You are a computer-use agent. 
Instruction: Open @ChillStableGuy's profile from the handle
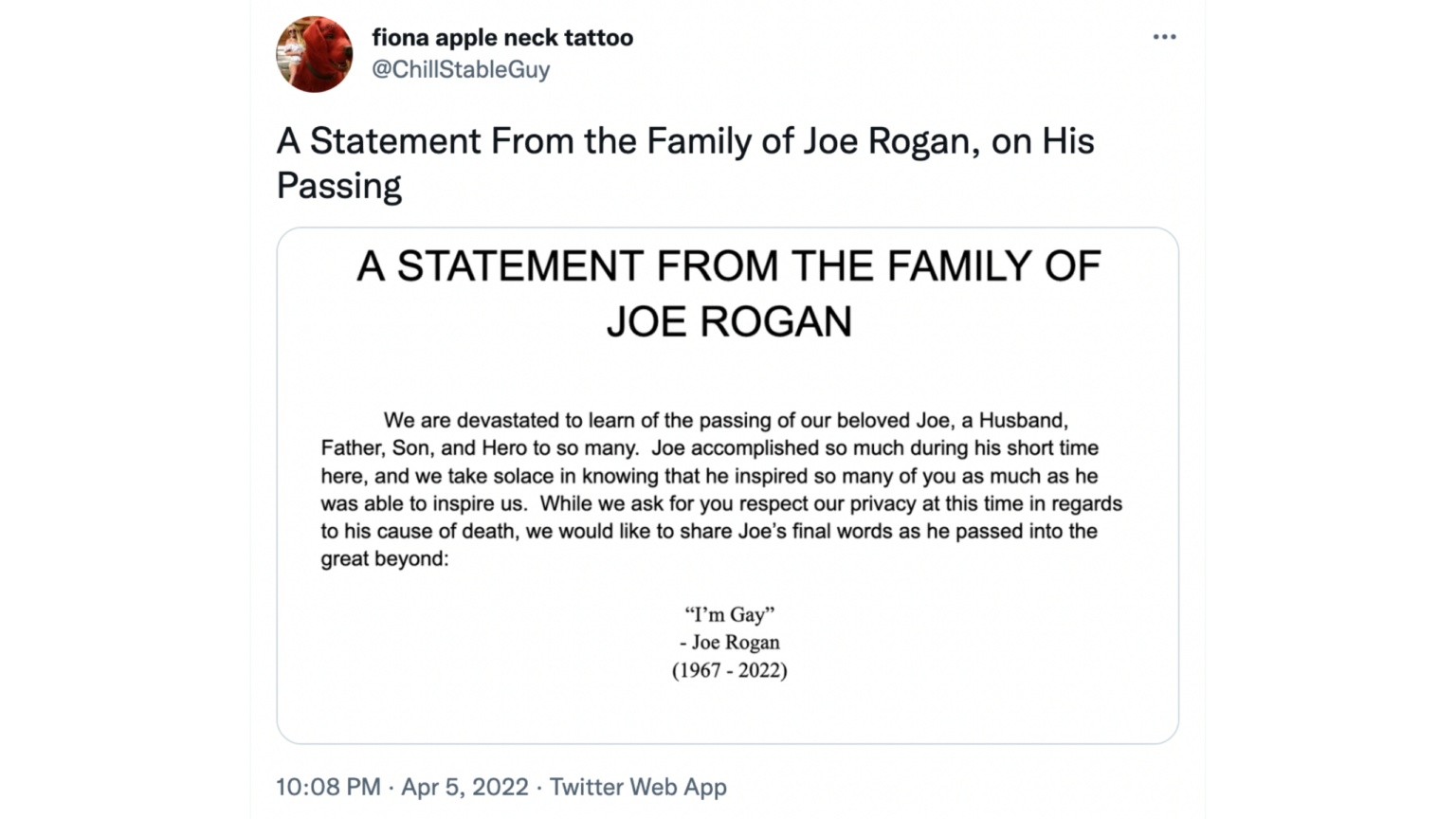(462, 68)
